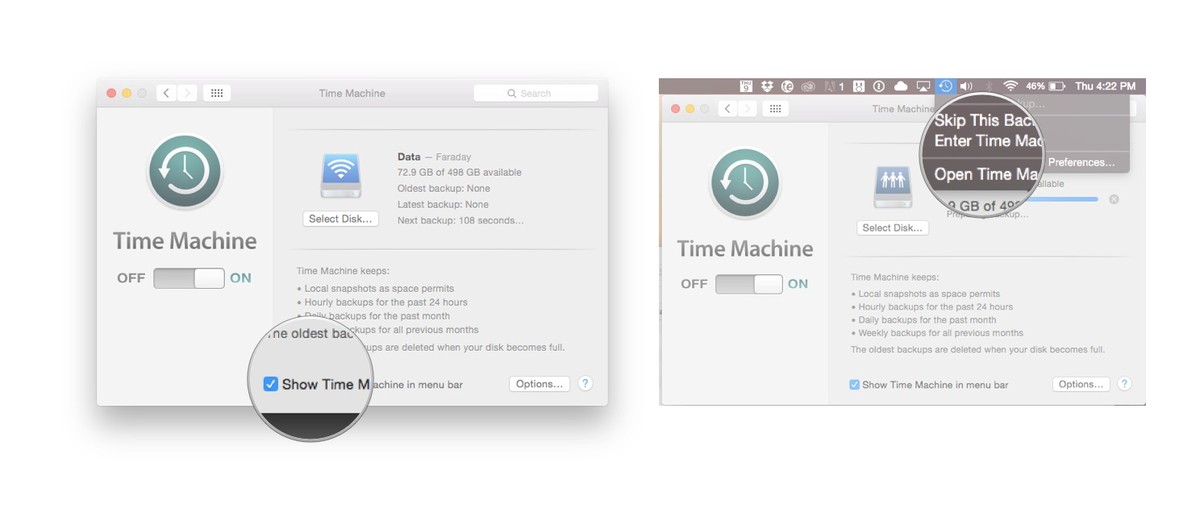Toggle Time Machine OFF/ON switch in Data-disk window

coord(189,278)
